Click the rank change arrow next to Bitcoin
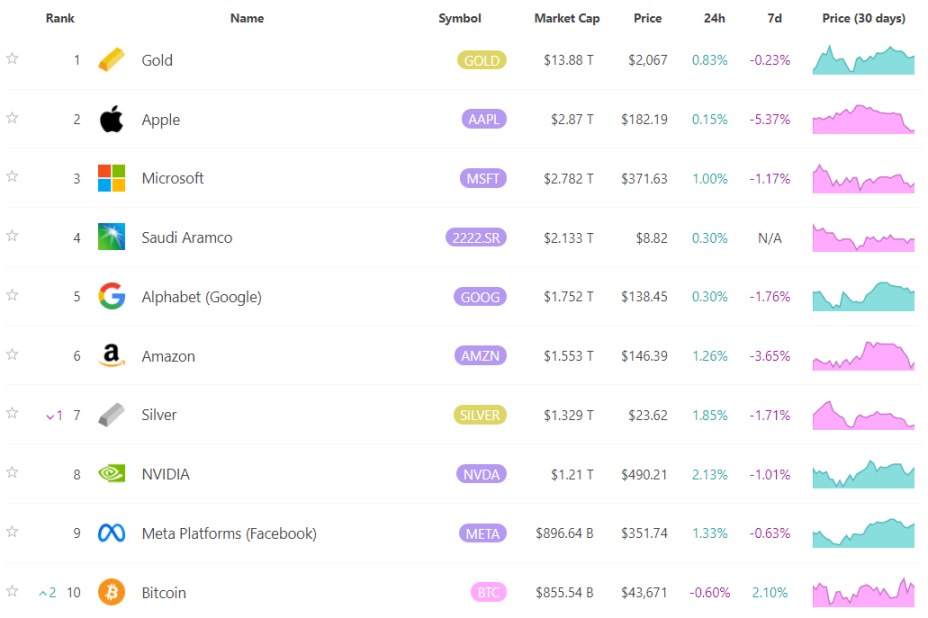Image resolution: width=928 pixels, height=618 pixels. 47,592
